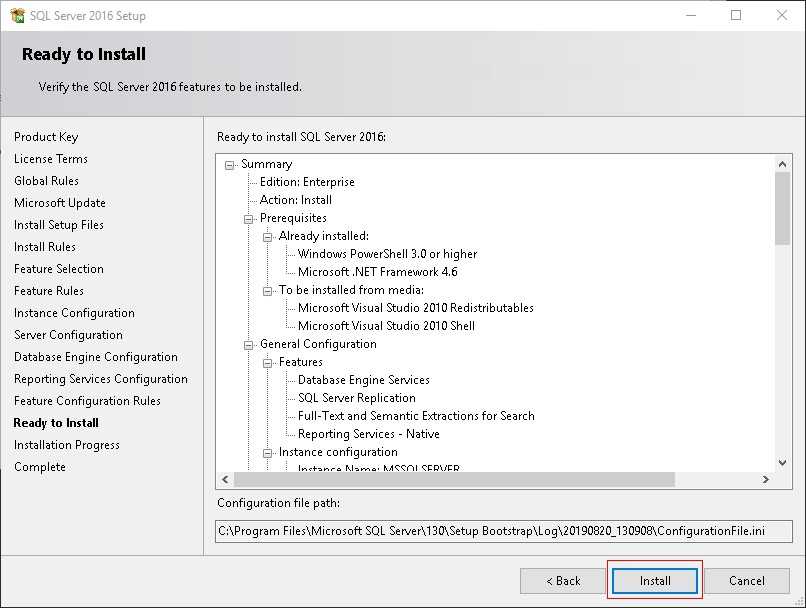Image resolution: width=806 pixels, height=608 pixels.
Task: Select Microsoft .NET Framework 4.6 row
Action: (x=377, y=272)
